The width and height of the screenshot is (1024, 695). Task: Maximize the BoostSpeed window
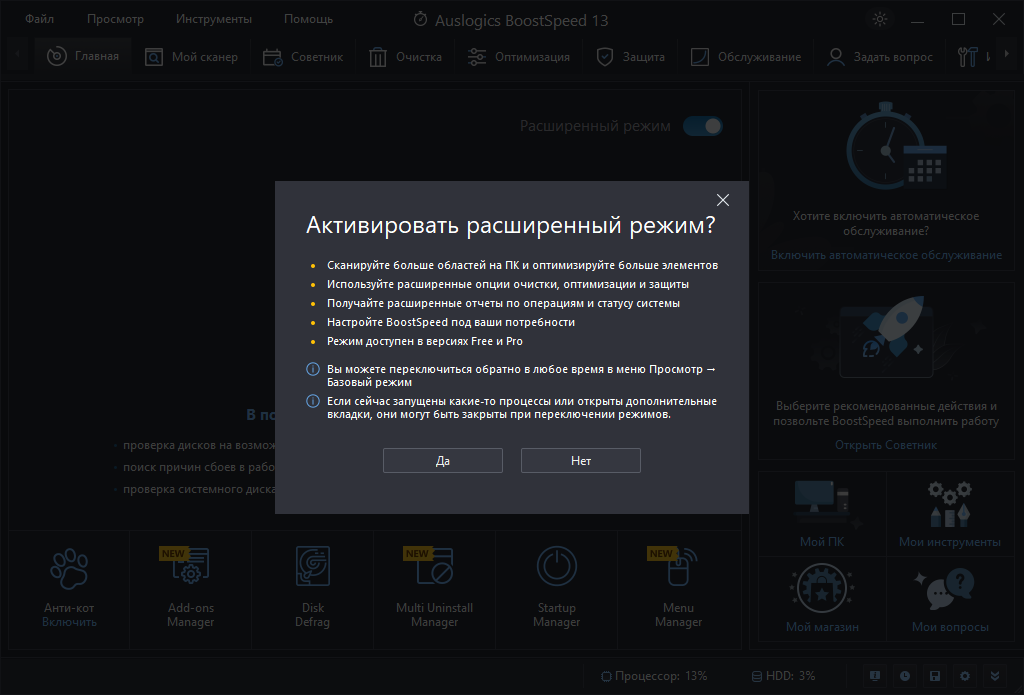(958, 19)
